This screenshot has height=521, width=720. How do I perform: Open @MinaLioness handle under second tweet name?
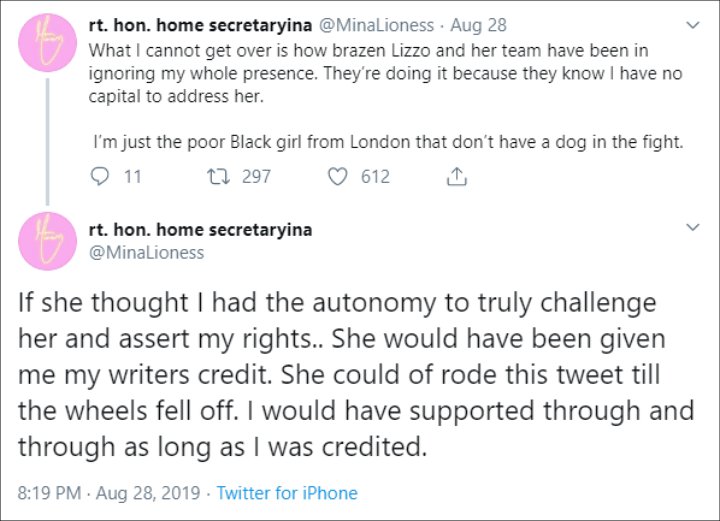[146, 252]
